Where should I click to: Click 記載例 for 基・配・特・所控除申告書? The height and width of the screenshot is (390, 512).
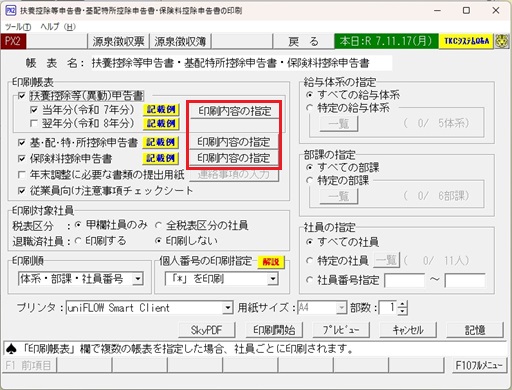click(161, 143)
